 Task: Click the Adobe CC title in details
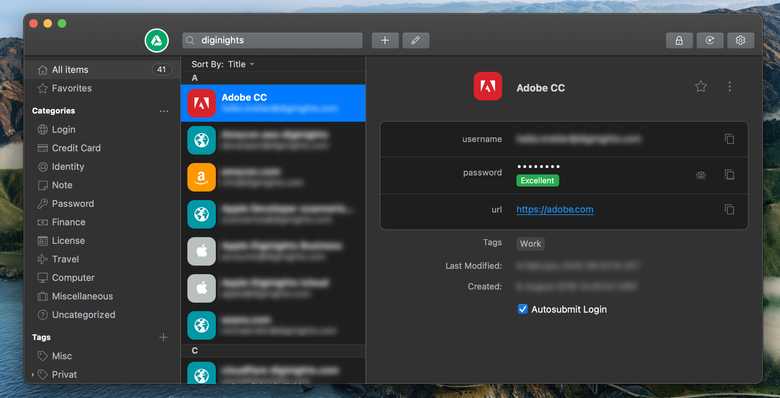click(541, 88)
